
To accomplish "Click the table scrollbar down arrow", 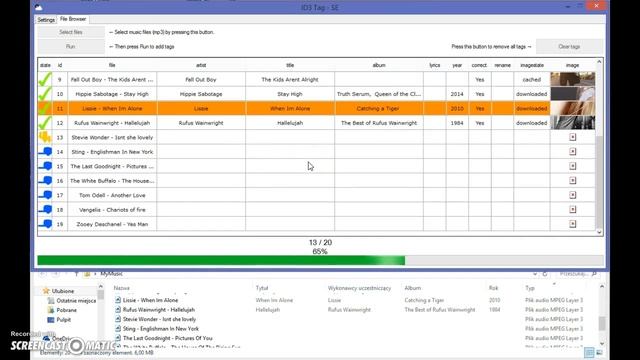I will pyautogui.click(x=599, y=232).
